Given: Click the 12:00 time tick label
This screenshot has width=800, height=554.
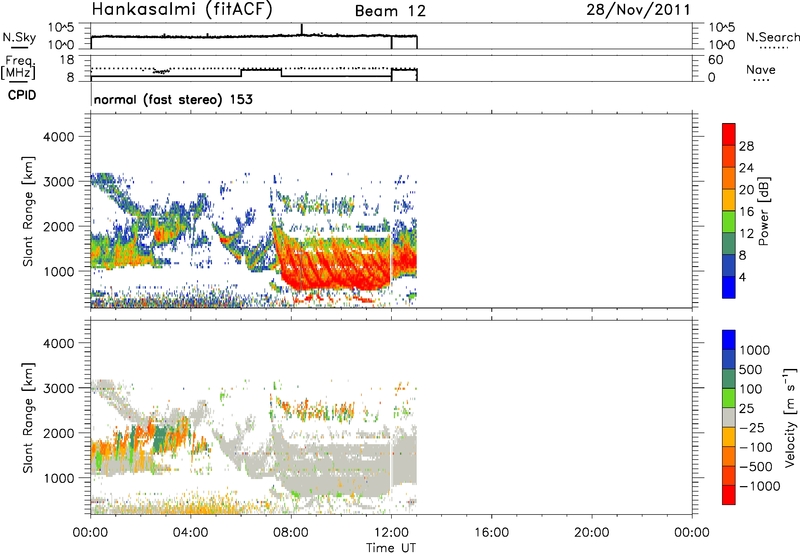Looking at the screenshot, I should [391, 533].
